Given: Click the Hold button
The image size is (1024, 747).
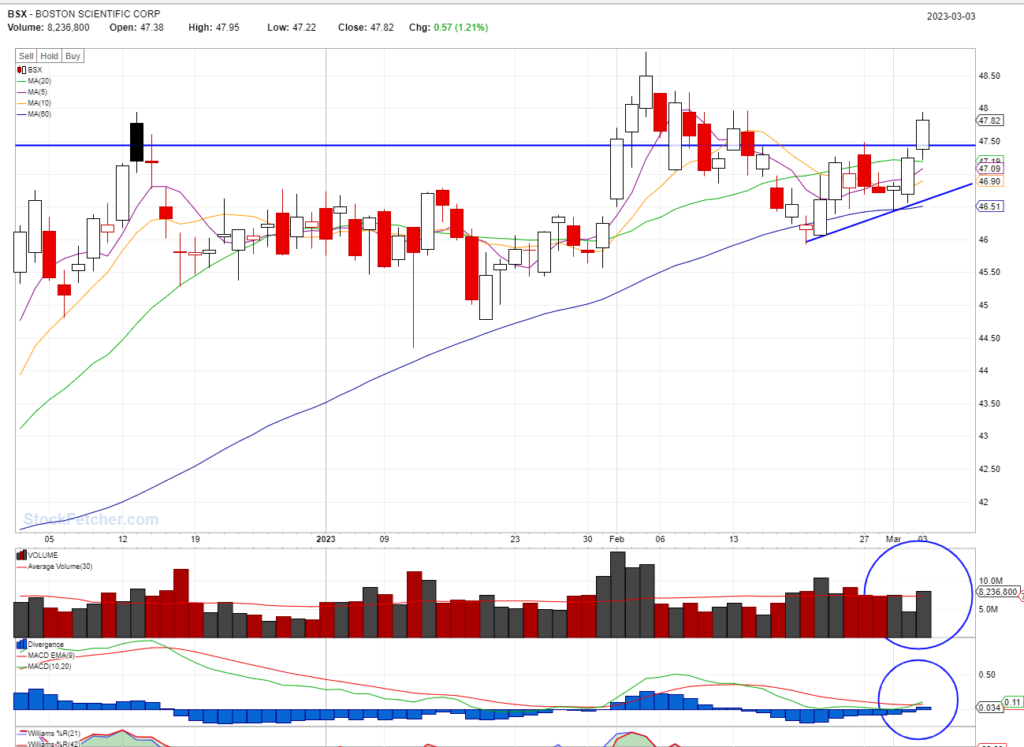Looking at the screenshot, I should [49, 56].
